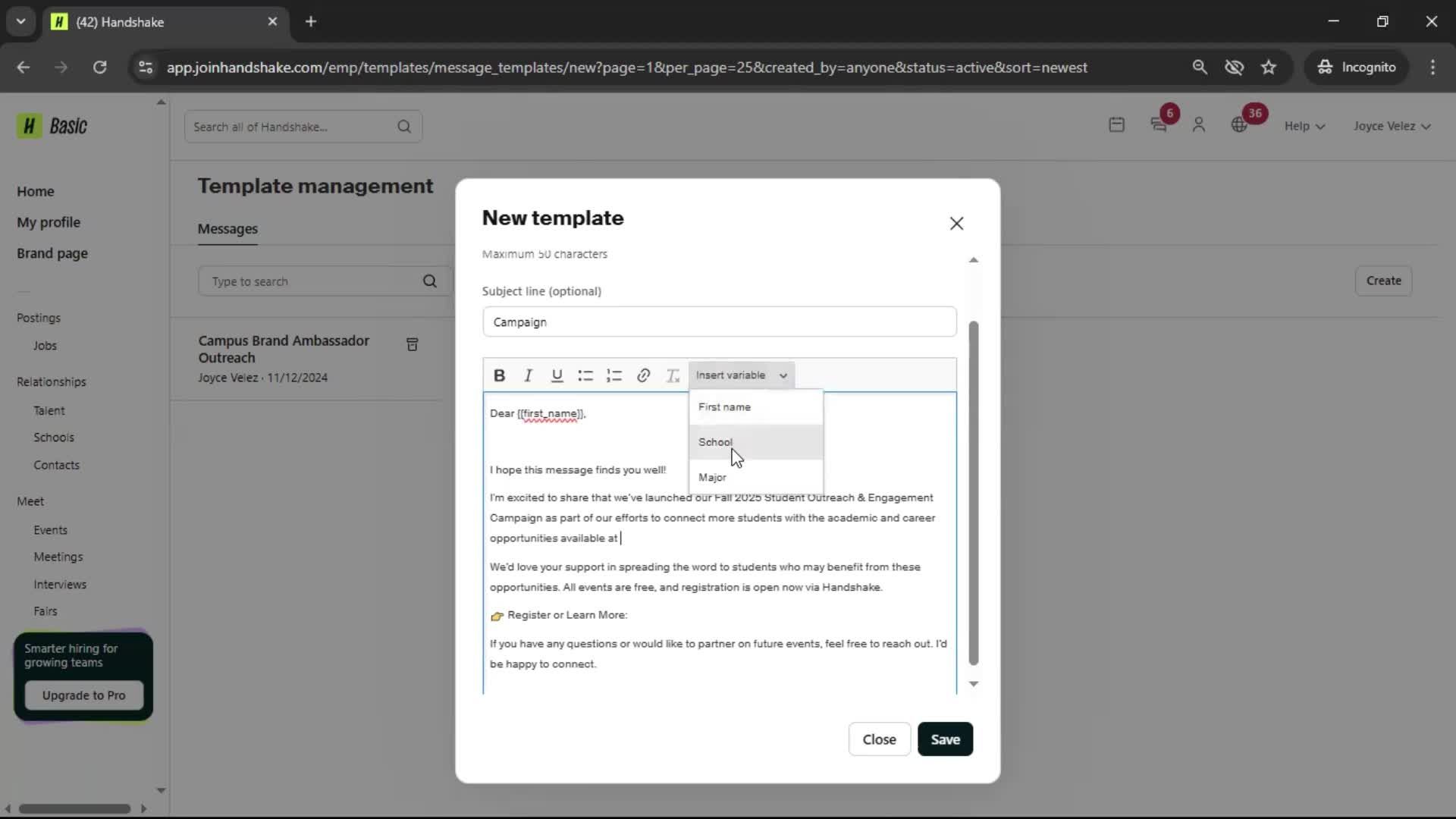Open Meetings in the sidebar
Screen dimensions: 1456x819
pyautogui.click(x=58, y=557)
